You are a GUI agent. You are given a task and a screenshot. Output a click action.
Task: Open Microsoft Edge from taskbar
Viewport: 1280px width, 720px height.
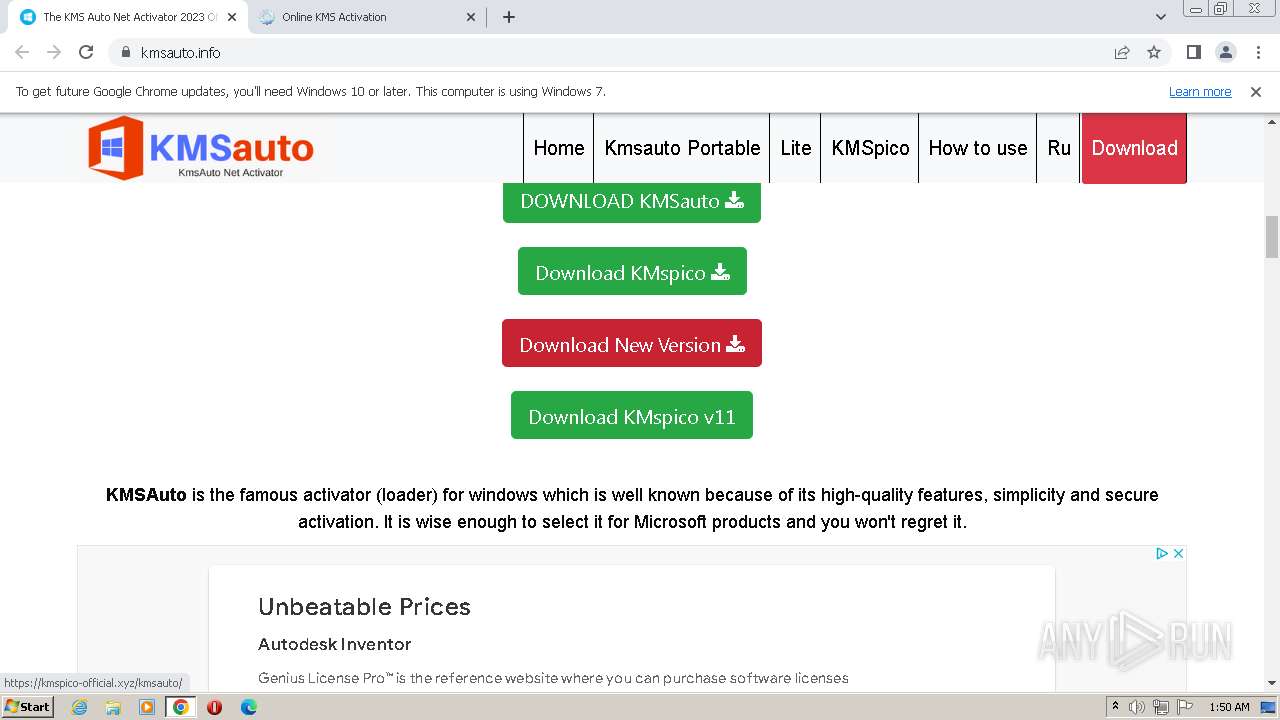tap(248, 707)
